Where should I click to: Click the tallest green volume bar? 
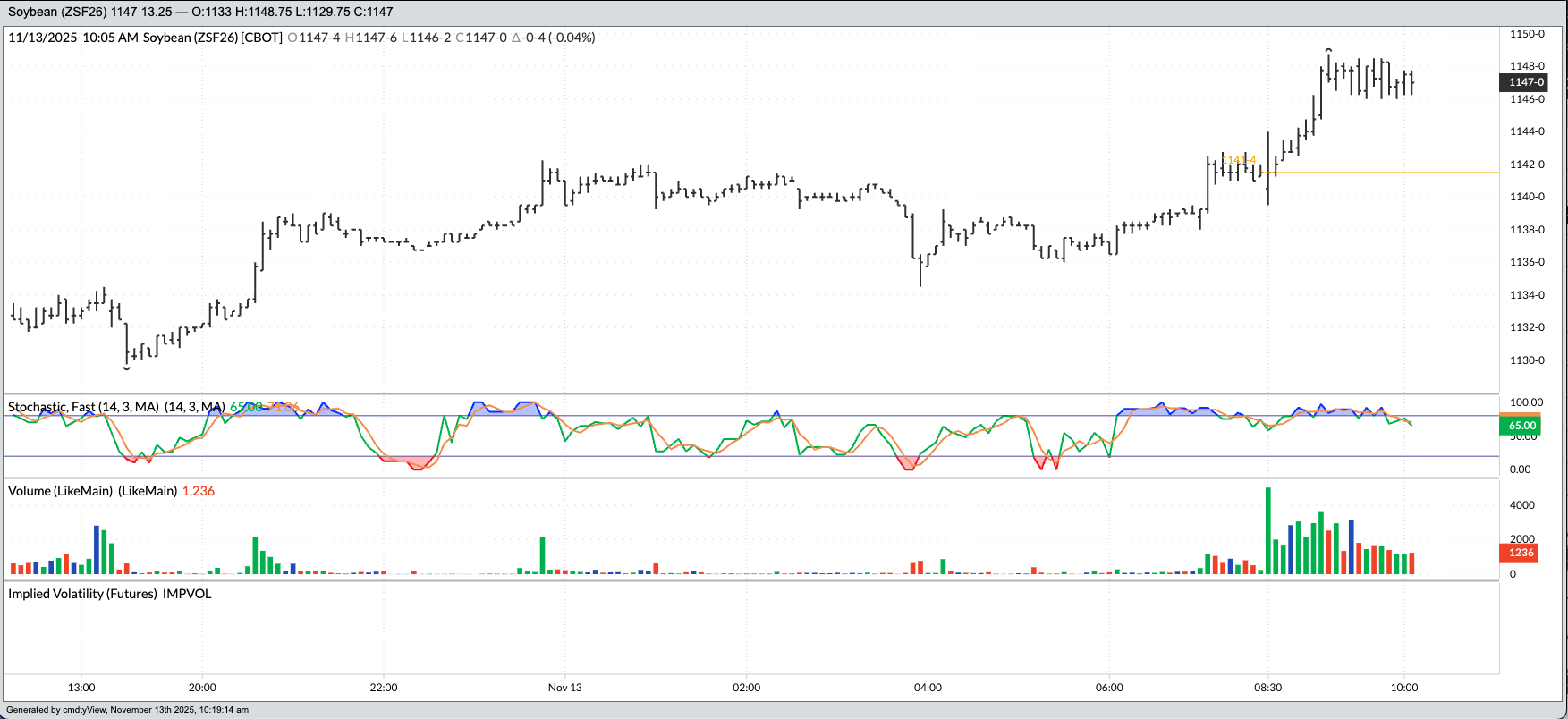(1268, 531)
